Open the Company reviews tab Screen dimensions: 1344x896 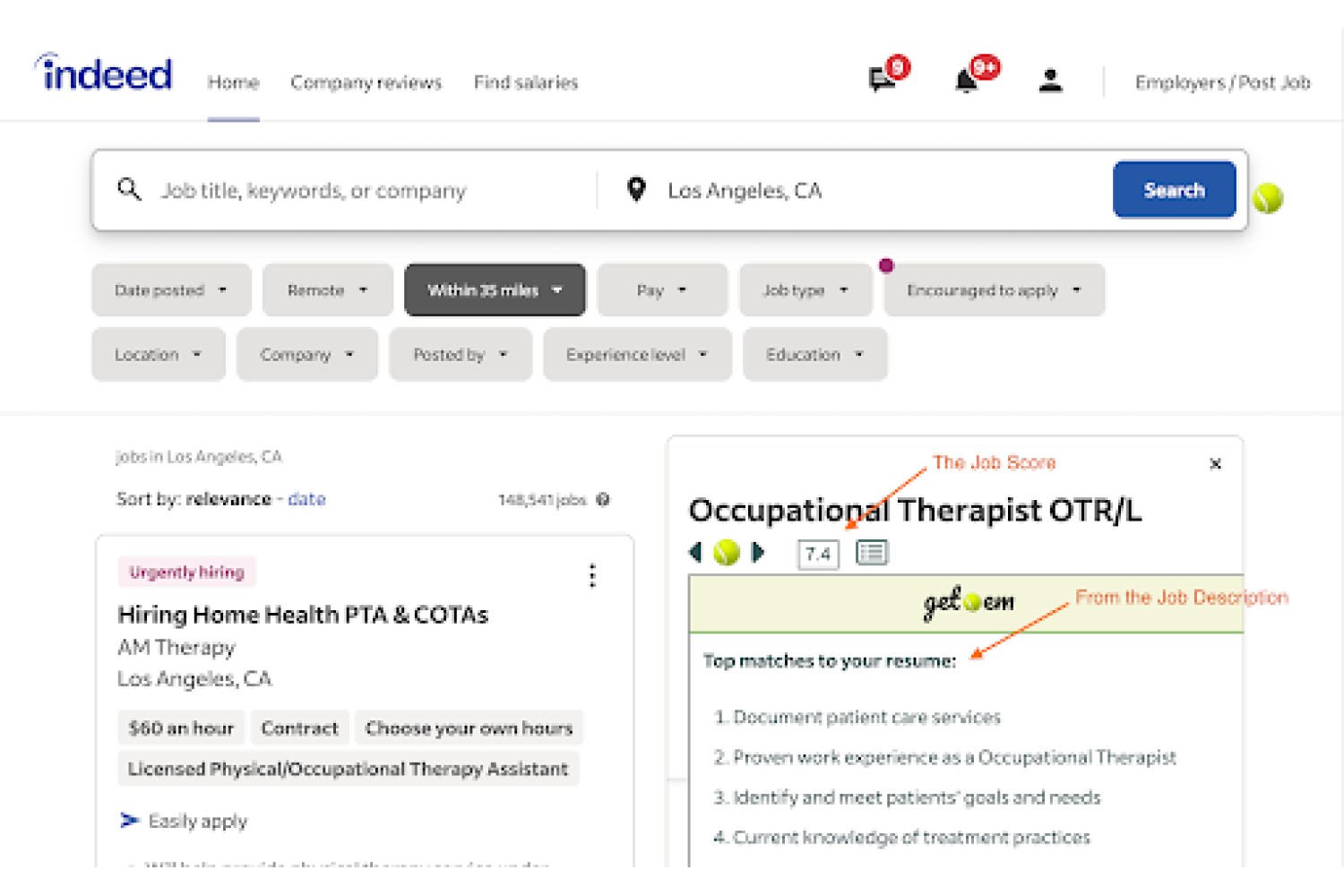pos(366,82)
